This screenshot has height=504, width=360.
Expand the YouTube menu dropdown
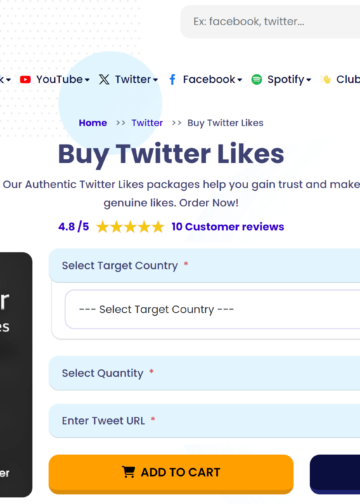coord(63,79)
